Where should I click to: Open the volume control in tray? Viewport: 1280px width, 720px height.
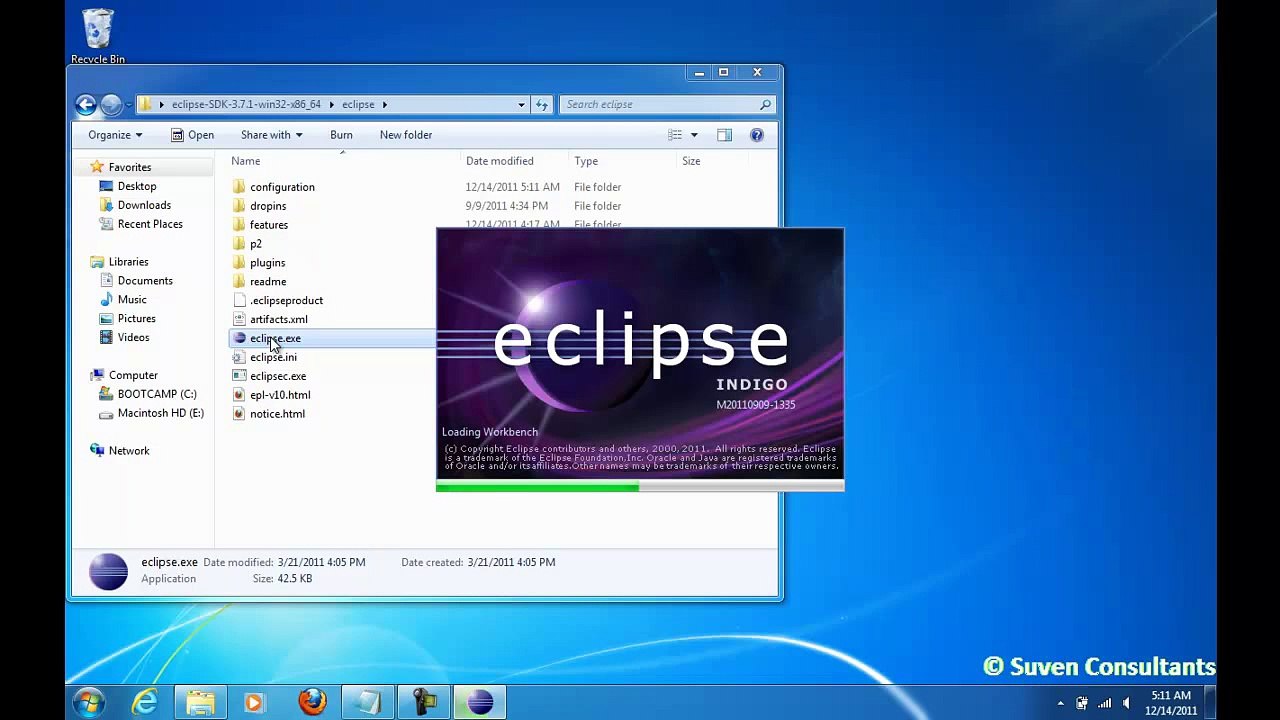pyautogui.click(x=1126, y=703)
